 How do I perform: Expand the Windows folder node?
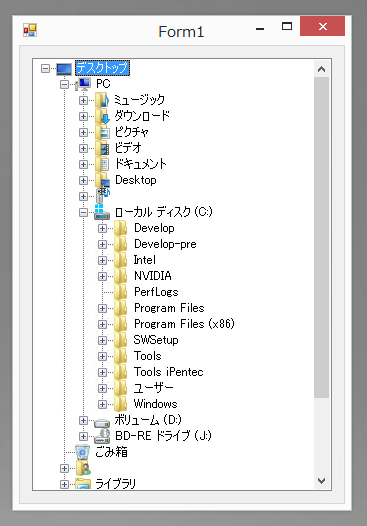click(x=102, y=404)
